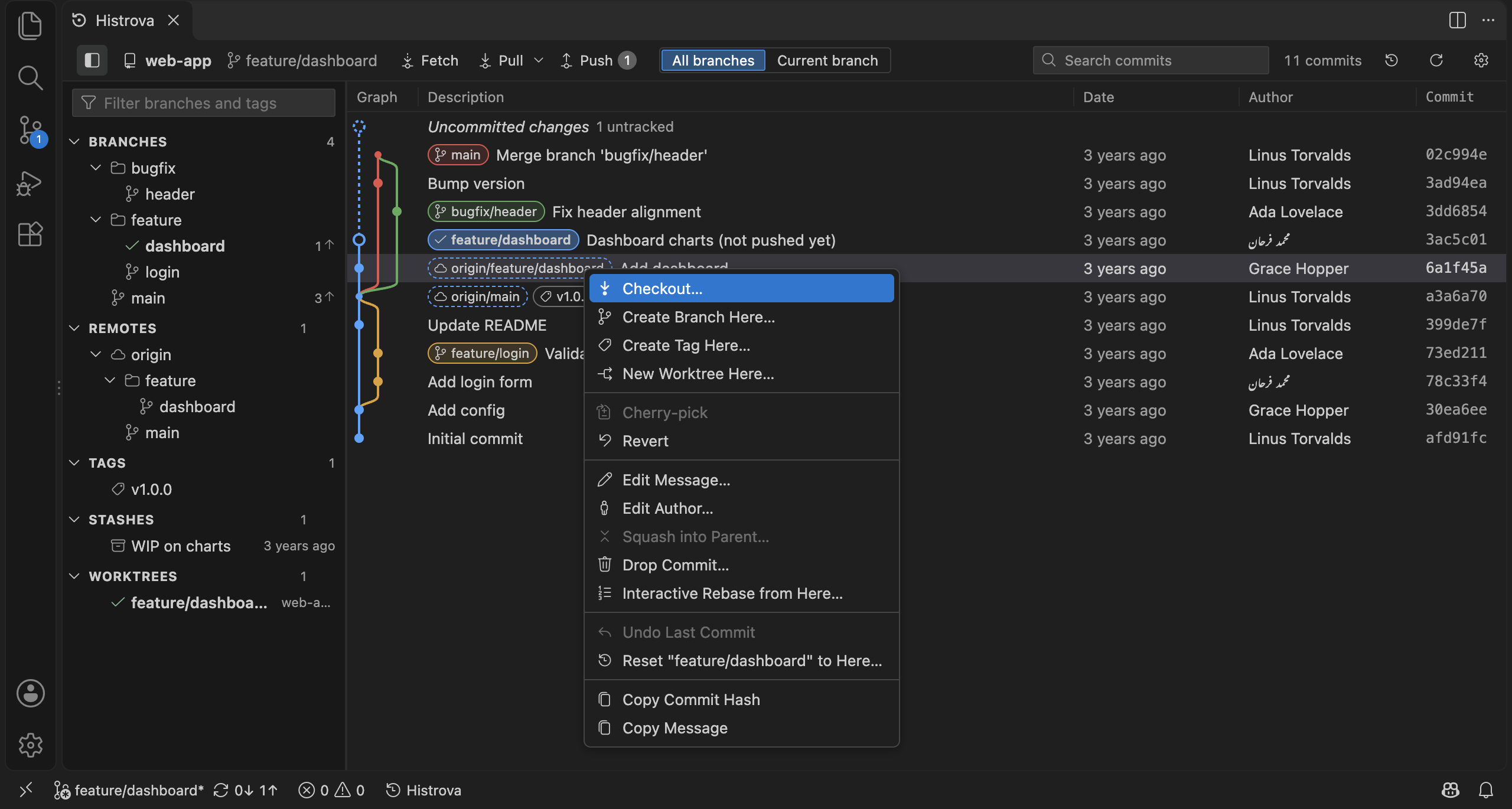Focus the Search commits field
This screenshot has height=809, width=1512.
[x=1151, y=60]
